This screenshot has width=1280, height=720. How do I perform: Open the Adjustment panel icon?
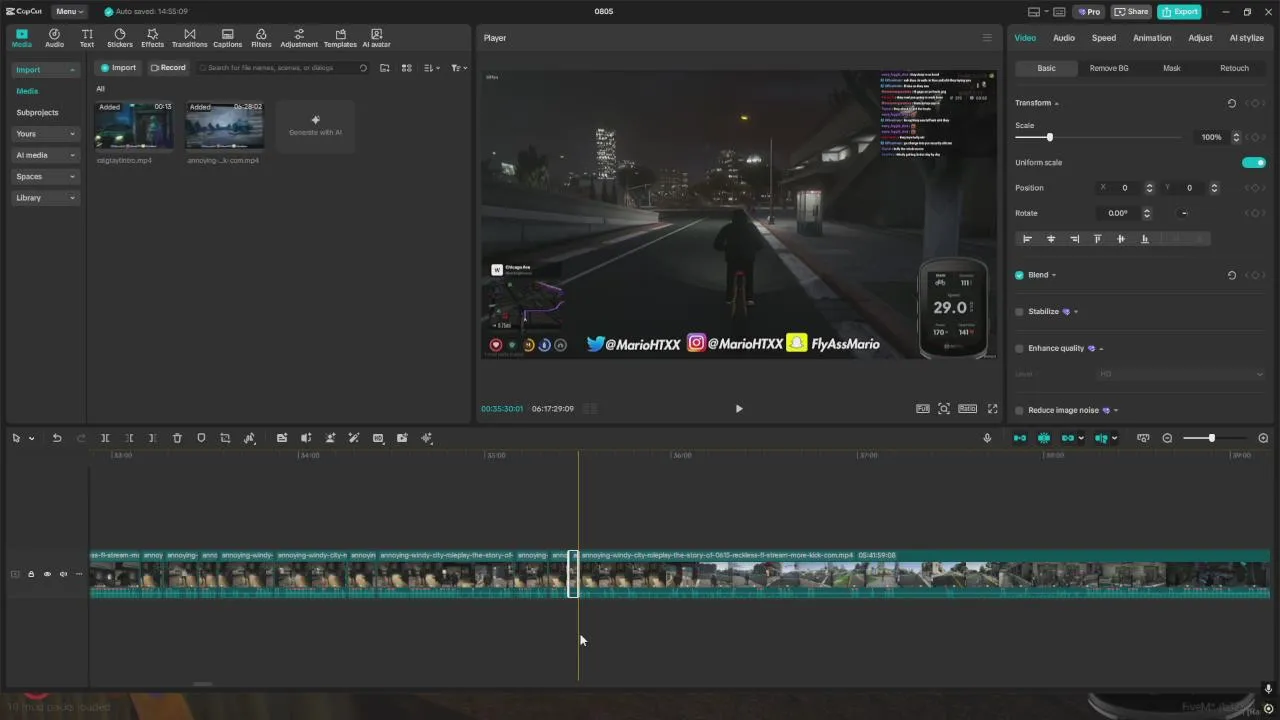coord(299,38)
